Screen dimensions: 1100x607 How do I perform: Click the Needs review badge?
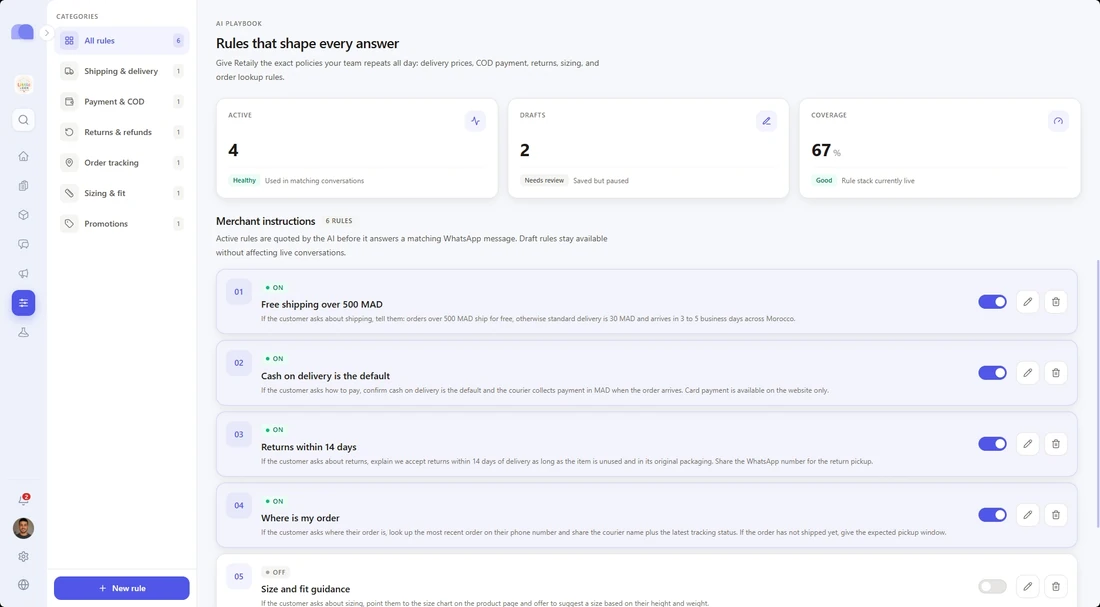point(544,180)
